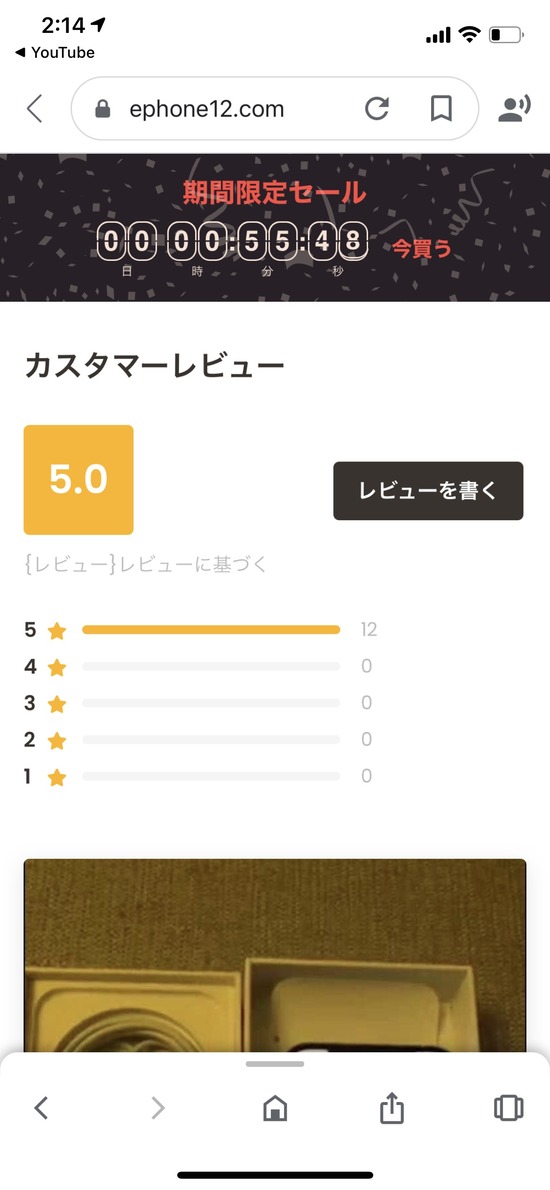Tap the forward arrow in bottom toolbar
Screen dimensions: 550x1190
click(157, 1108)
